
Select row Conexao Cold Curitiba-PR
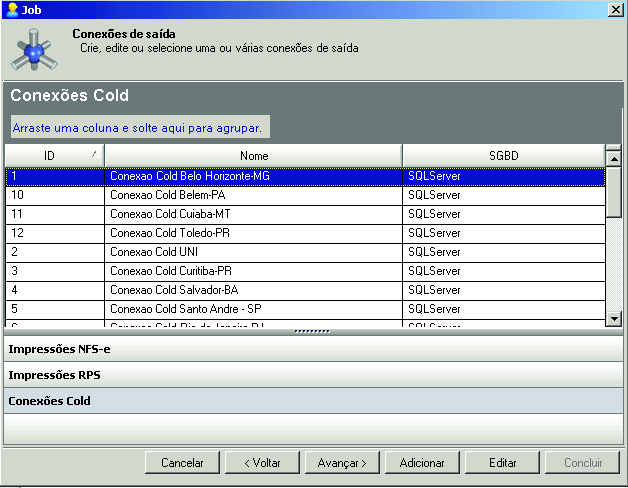click(254, 271)
